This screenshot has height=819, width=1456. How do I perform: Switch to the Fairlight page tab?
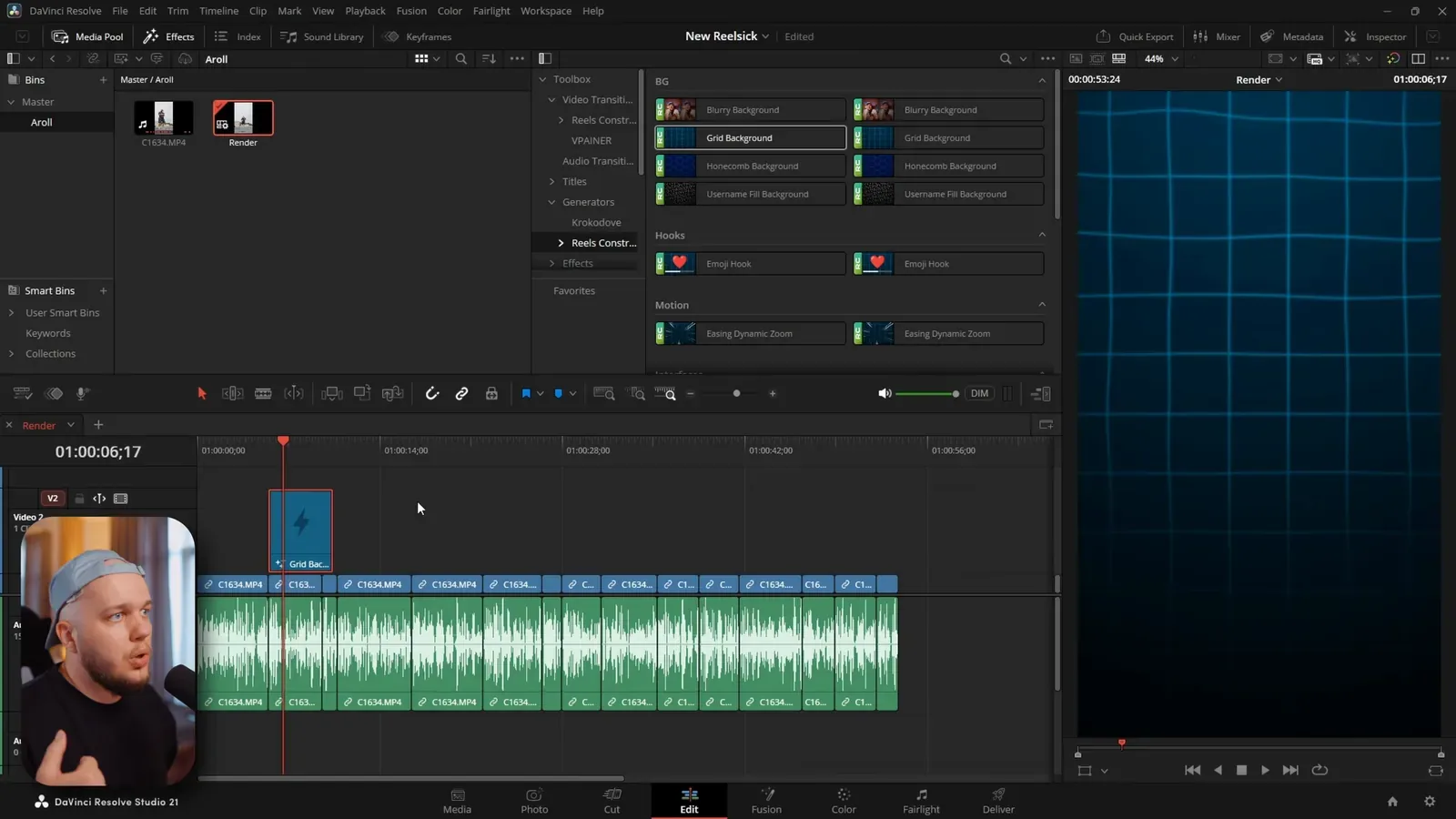coord(921,801)
